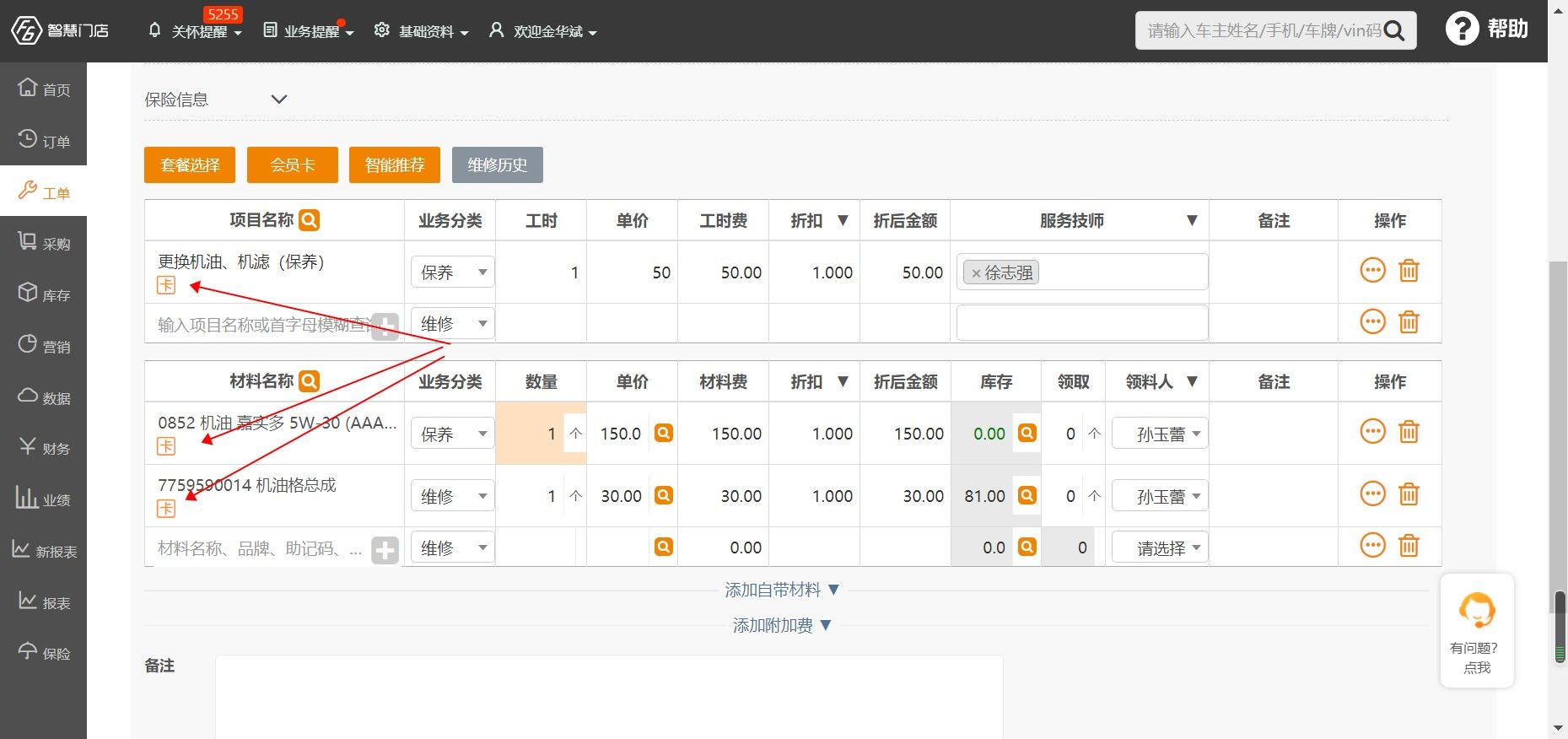
Task: Open the customer service 有问题?点我 widget
Action: pos(1477,631)
